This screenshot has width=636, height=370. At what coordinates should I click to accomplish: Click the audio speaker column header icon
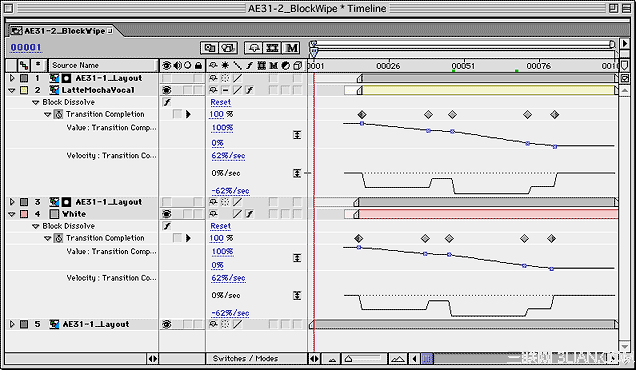click(x=178, y=65)
